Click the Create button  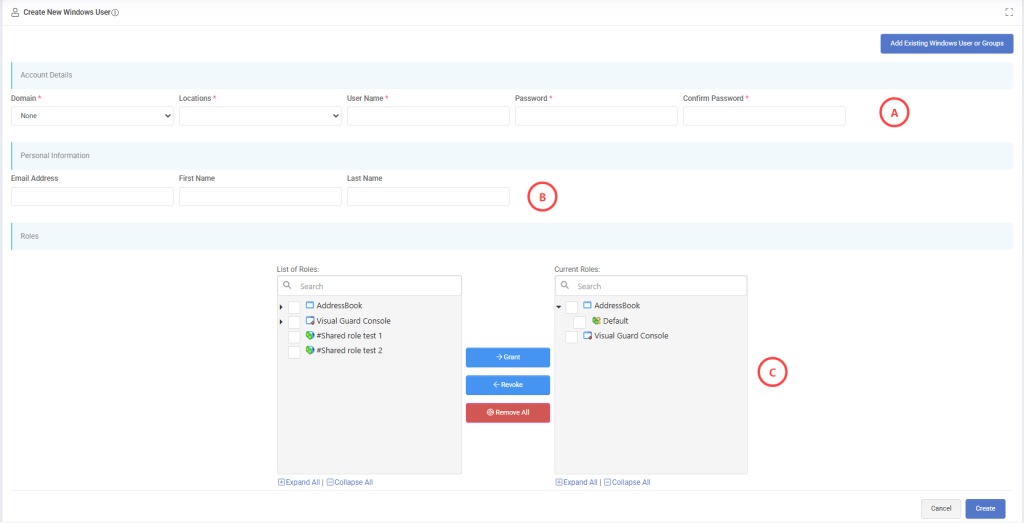tap(985, 509)
